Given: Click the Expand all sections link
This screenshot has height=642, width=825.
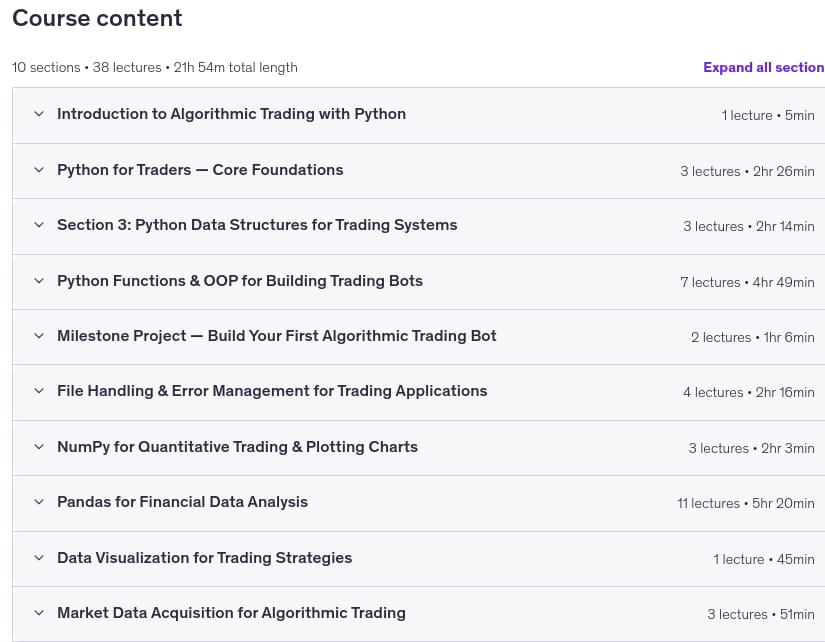Looking at the screenshot, I should (764, 67).
